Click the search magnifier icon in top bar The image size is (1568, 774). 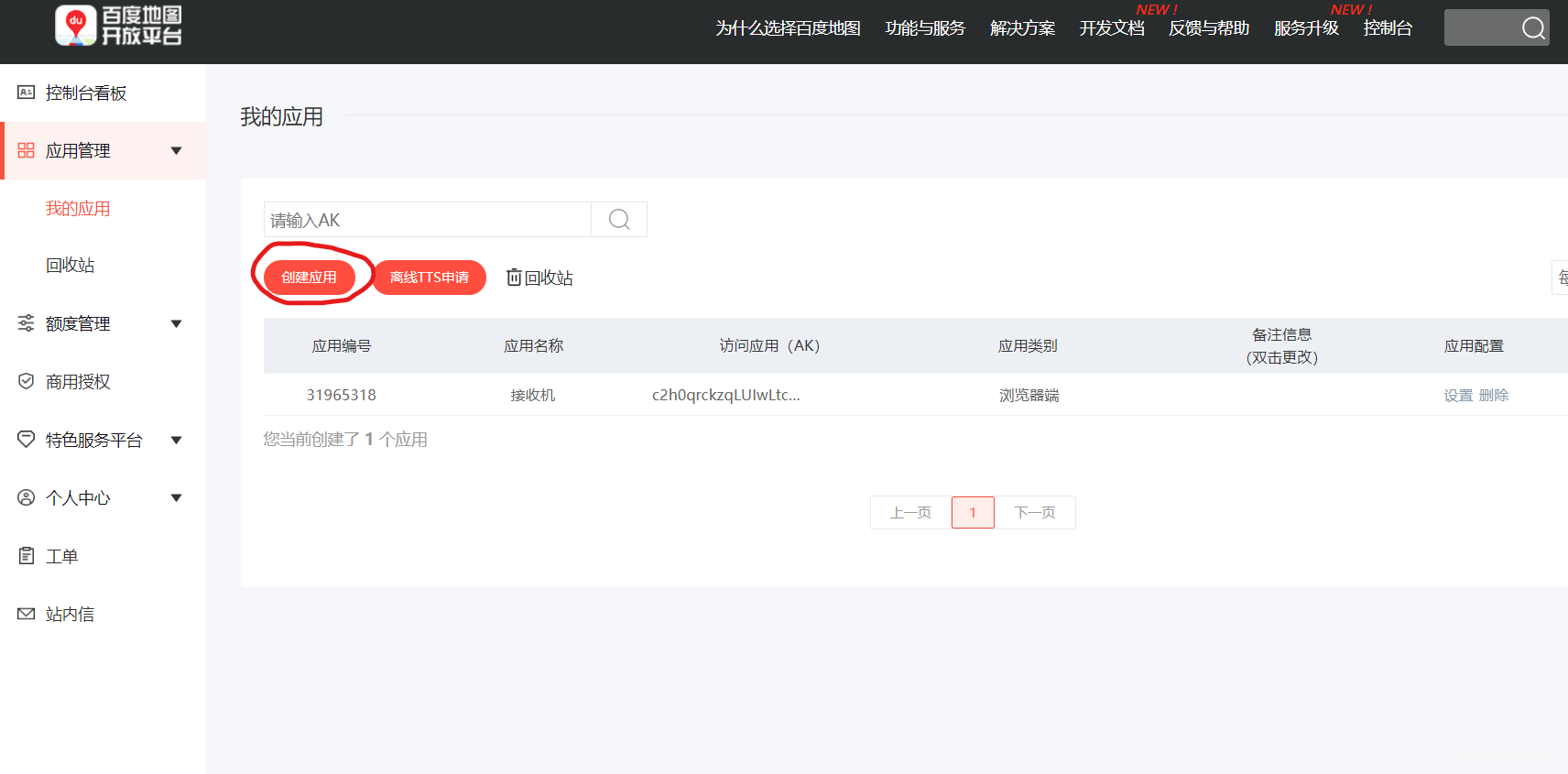1533,28
